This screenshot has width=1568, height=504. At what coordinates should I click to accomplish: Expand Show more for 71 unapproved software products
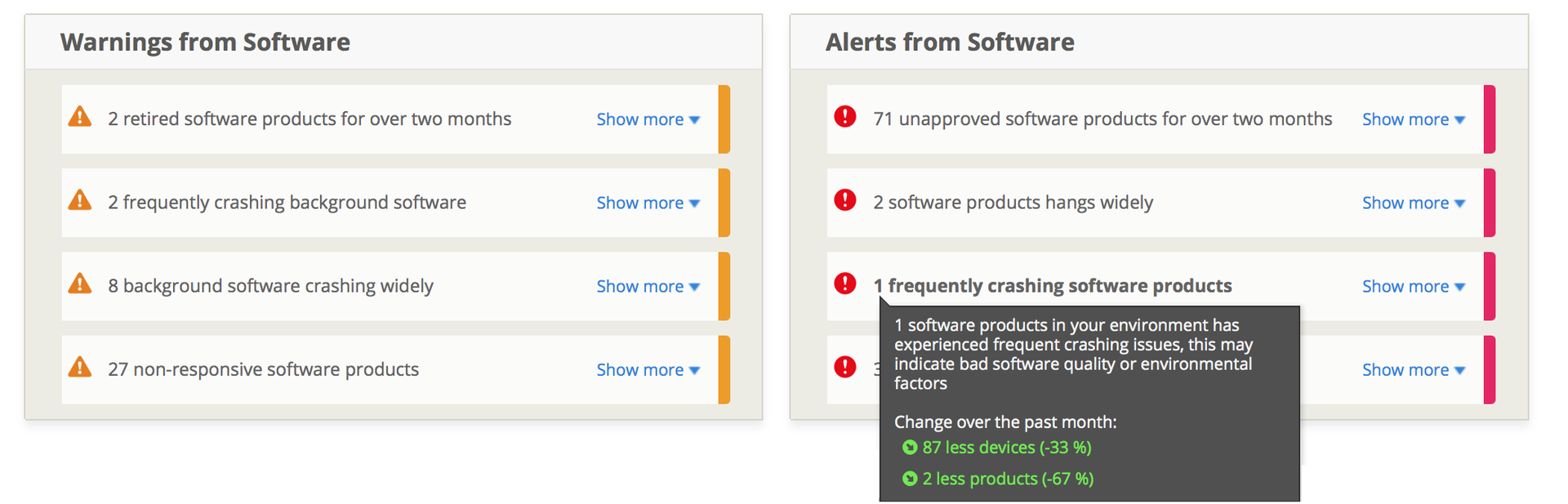click(x=1414, y=119)
